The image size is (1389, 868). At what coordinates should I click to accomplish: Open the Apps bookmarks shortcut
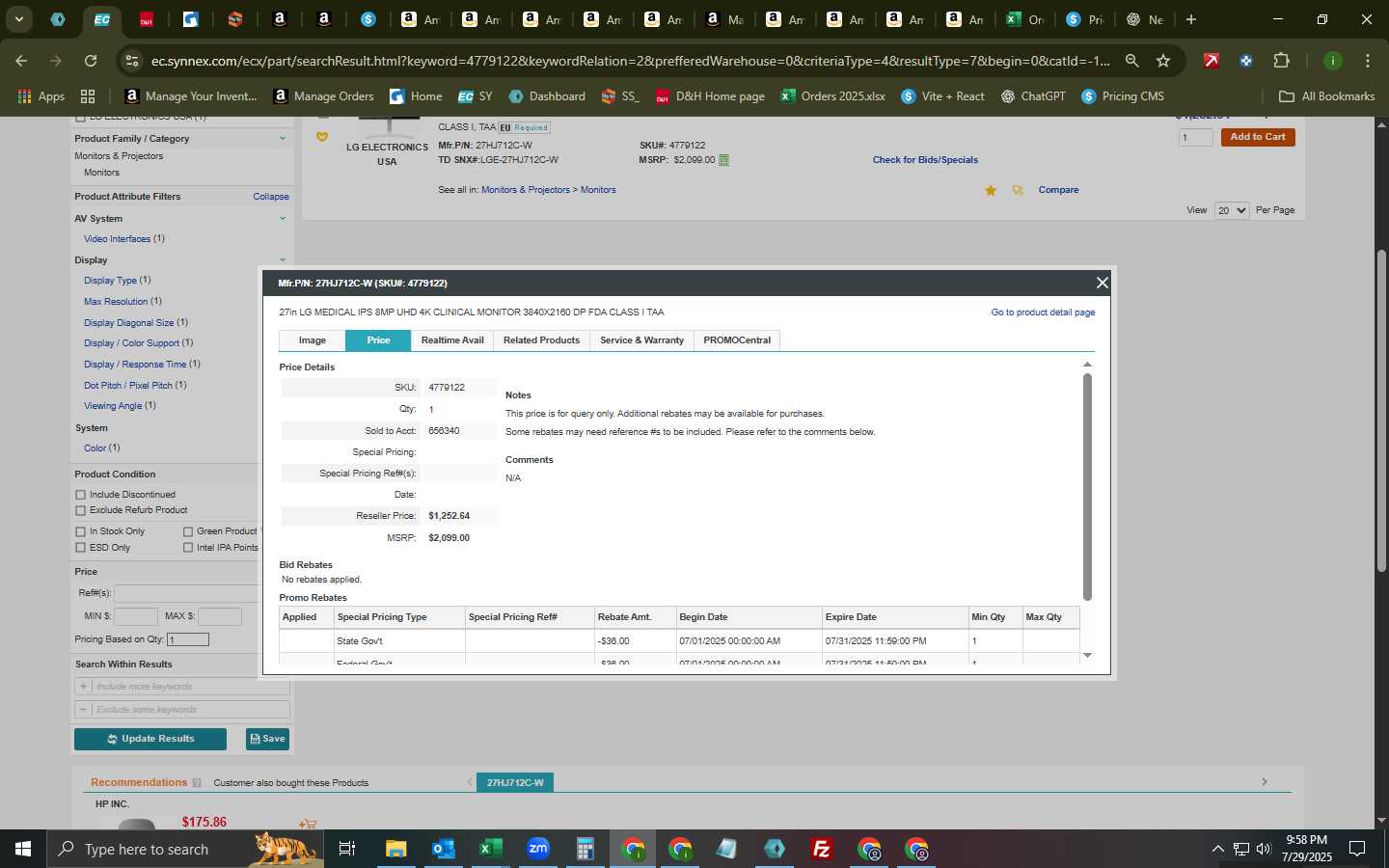41,96
